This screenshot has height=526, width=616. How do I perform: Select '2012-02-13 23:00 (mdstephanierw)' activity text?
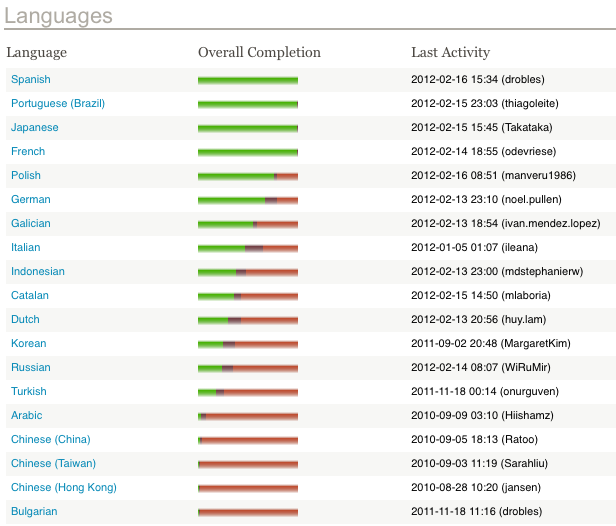(497, 271)
